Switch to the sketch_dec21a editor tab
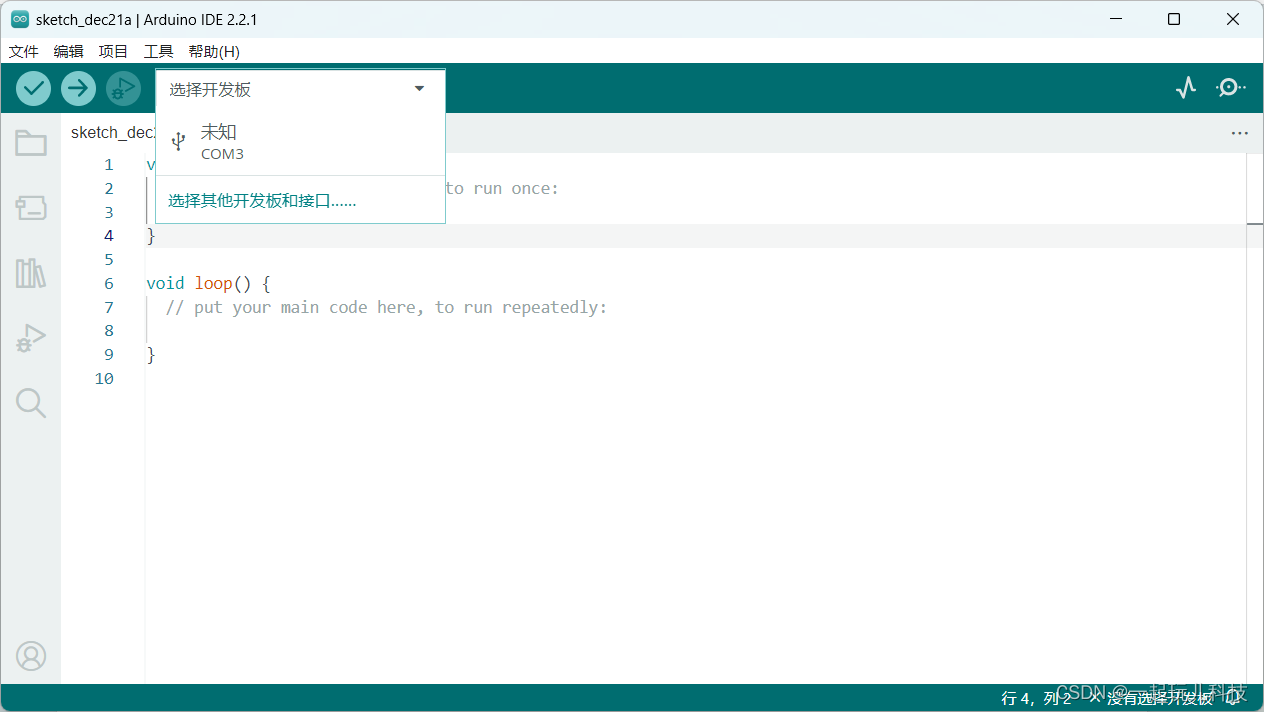The height and width of the screenshot is (712, 1264). coord(112,133)
